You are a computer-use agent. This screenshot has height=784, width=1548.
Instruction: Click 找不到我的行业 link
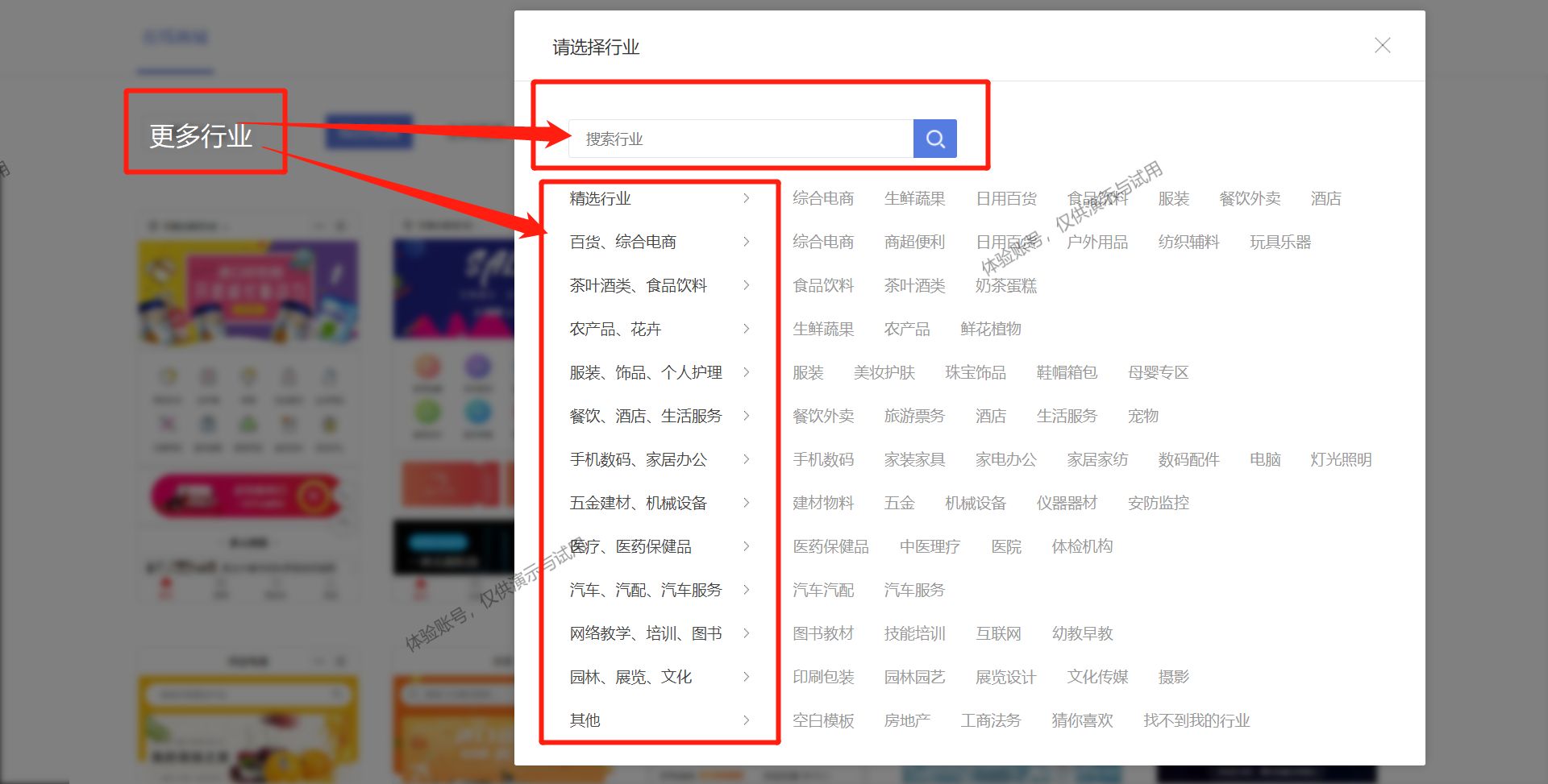1196,720
